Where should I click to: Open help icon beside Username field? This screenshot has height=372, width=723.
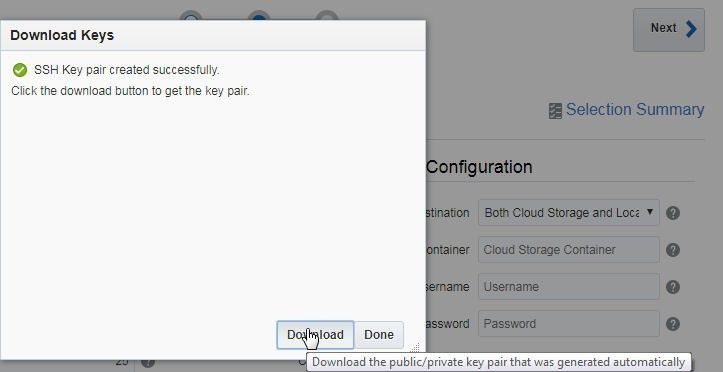[x=673, y=287]
